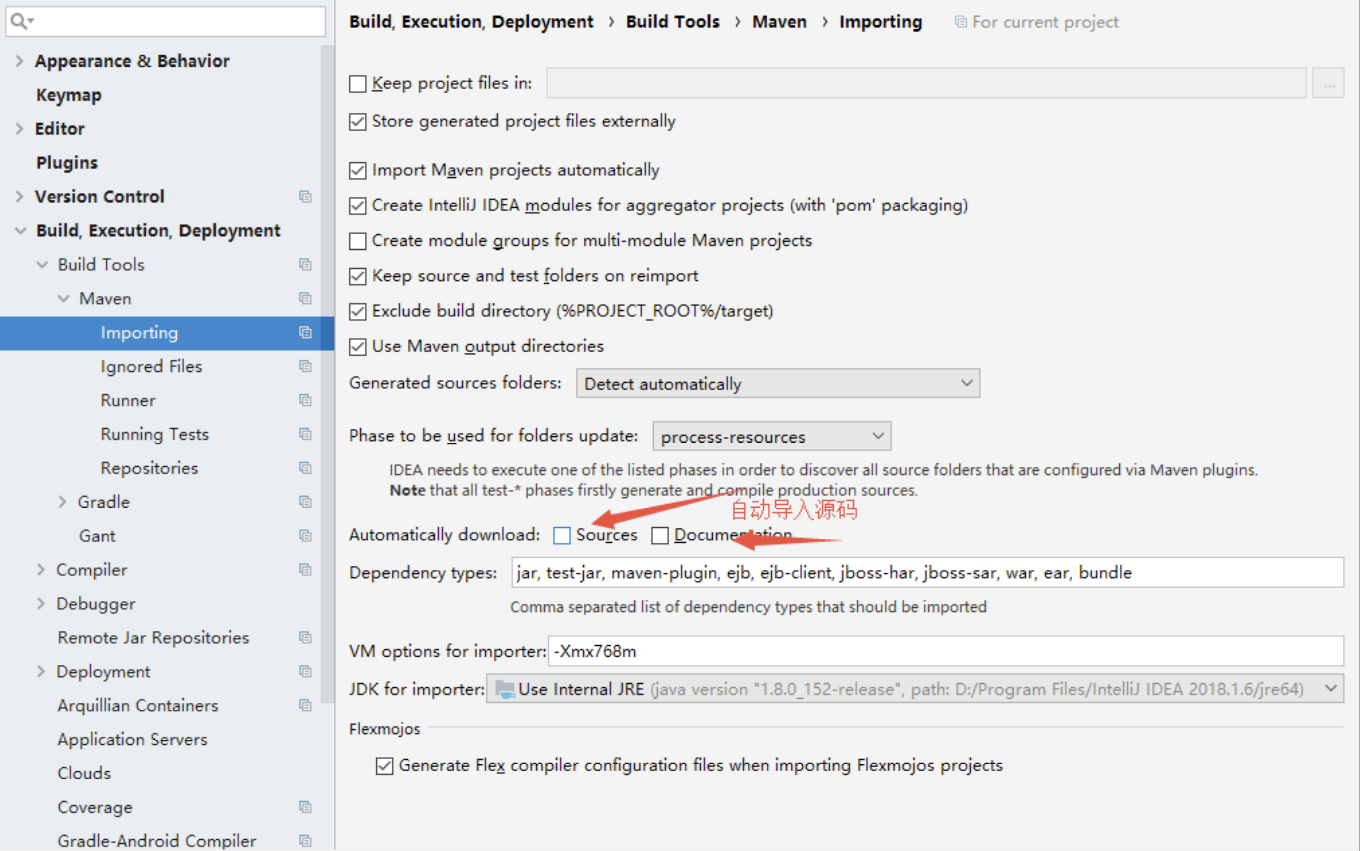Viewport: 1360px width, 851px height.
Task: Expand the Debugger node arrow
Action: click(41, 604)
